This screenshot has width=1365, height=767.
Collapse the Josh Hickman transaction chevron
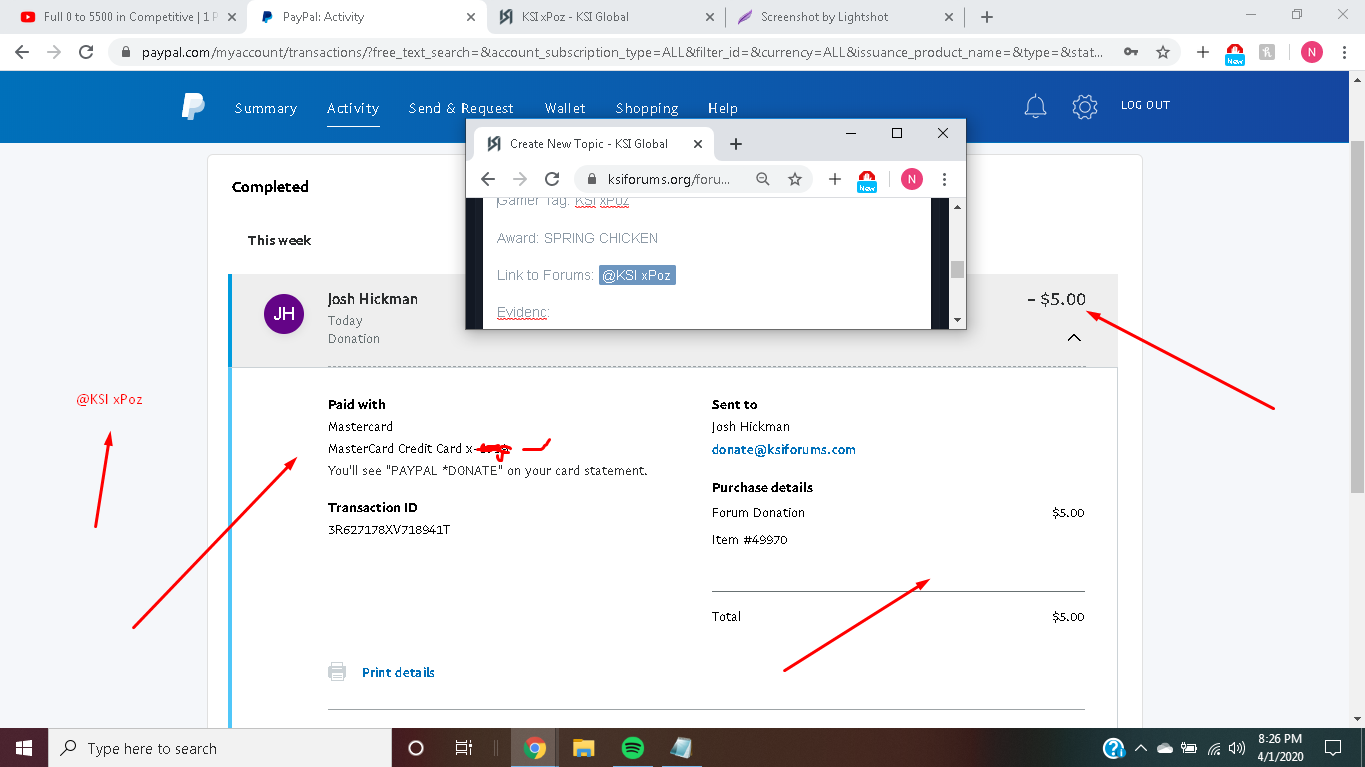coord(1074,338)
